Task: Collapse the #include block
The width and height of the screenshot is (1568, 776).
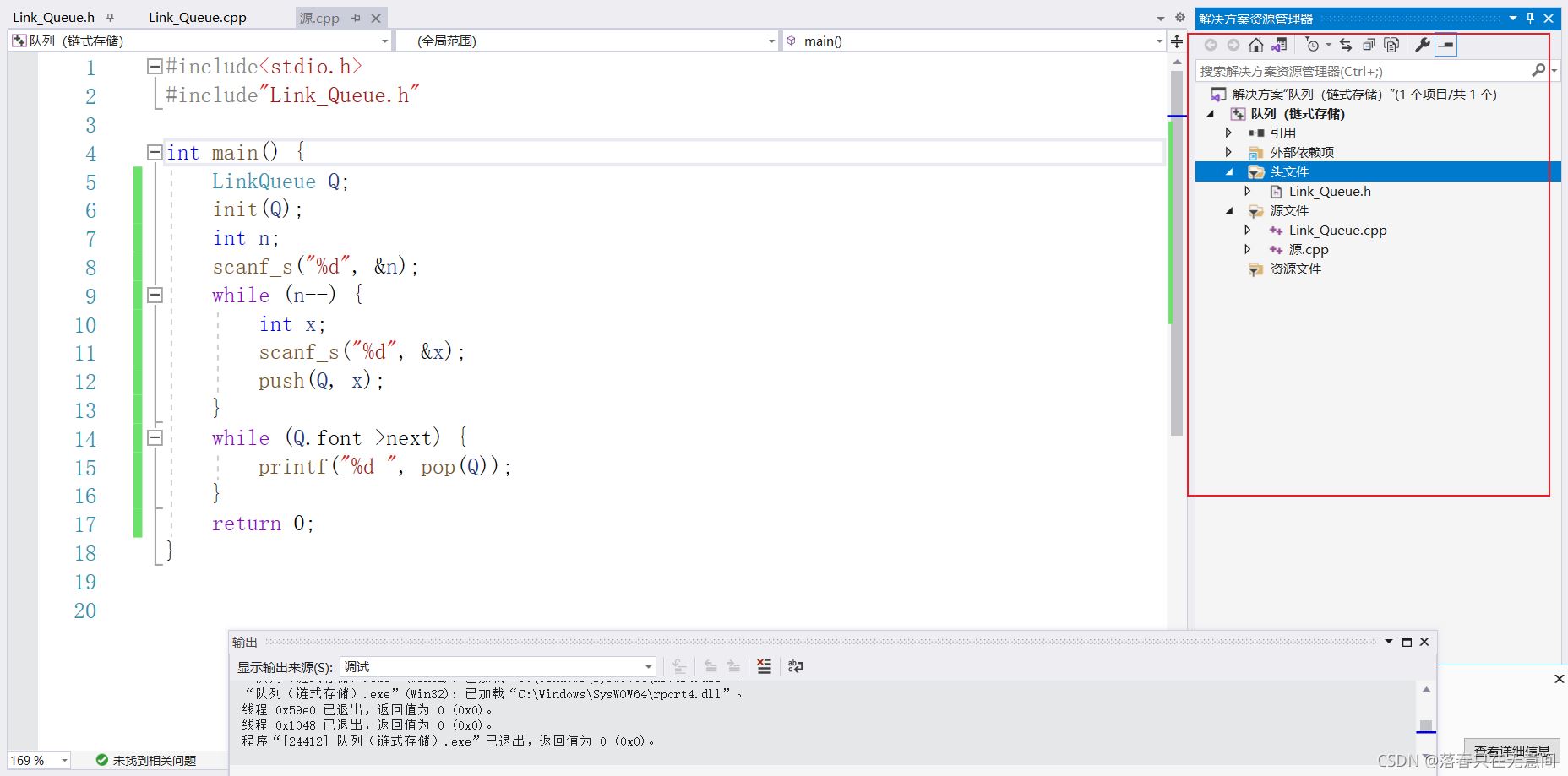Action: [x=155, y=66]
